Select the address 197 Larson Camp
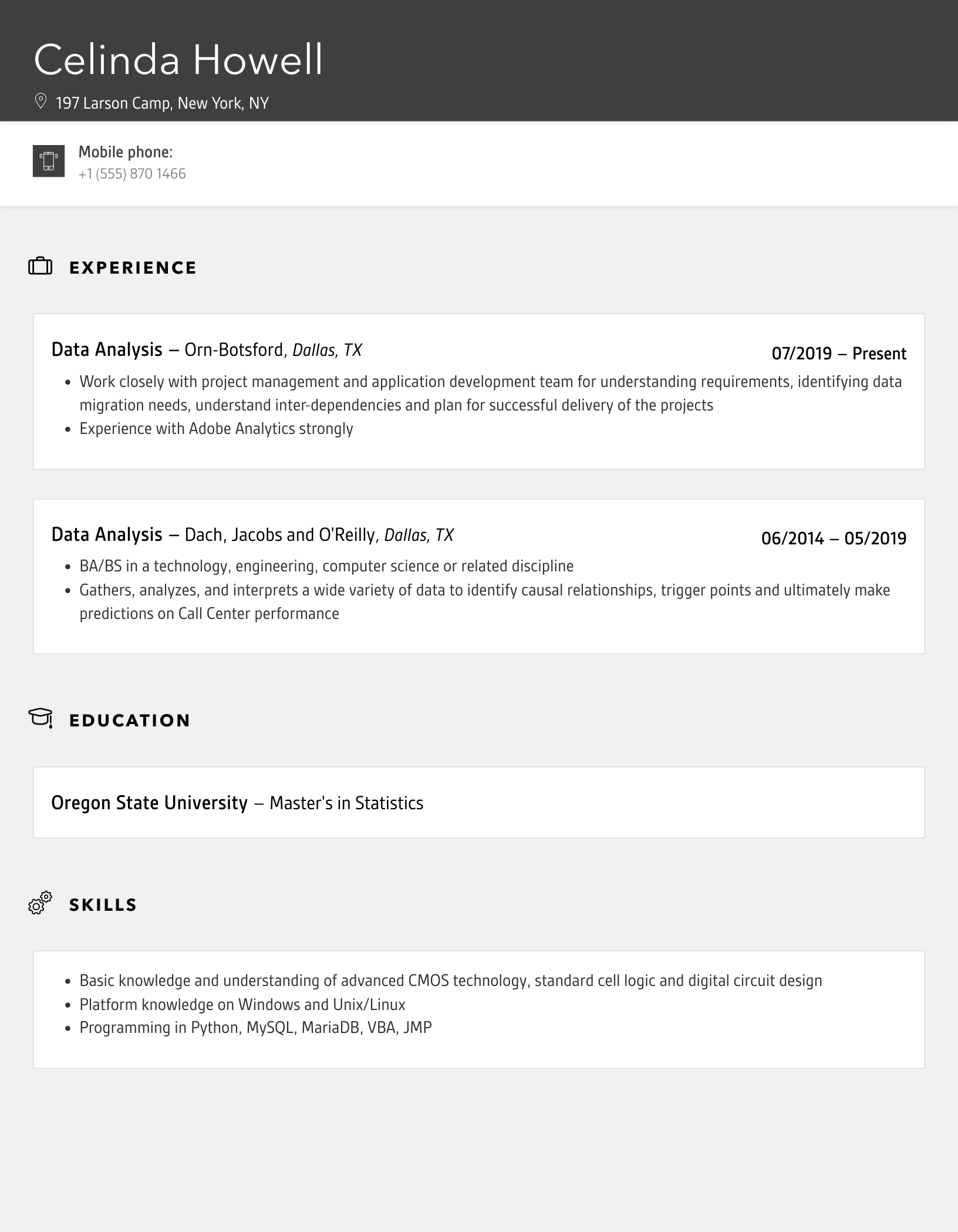 pos(162,103)
